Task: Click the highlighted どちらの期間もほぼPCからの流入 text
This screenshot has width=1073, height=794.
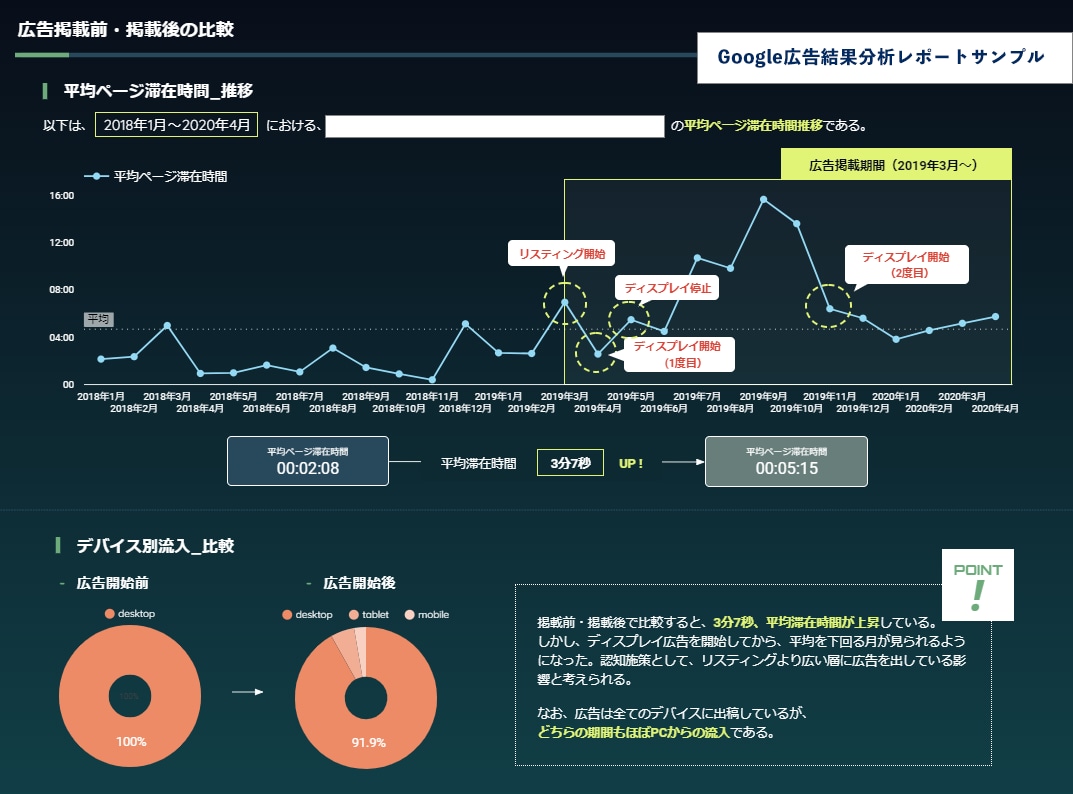Action: 634,732
